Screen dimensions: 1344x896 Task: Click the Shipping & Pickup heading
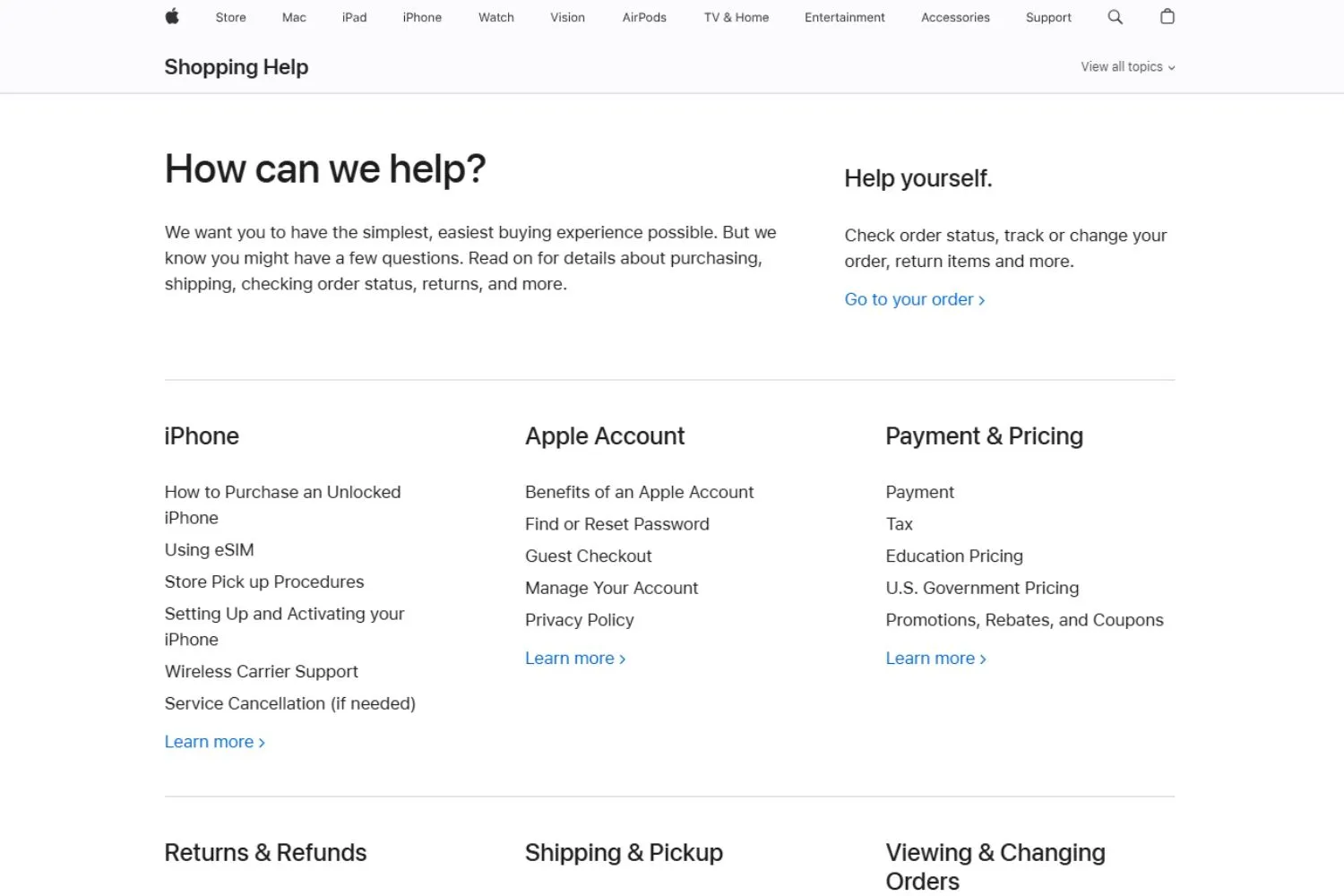click(624, 853)
